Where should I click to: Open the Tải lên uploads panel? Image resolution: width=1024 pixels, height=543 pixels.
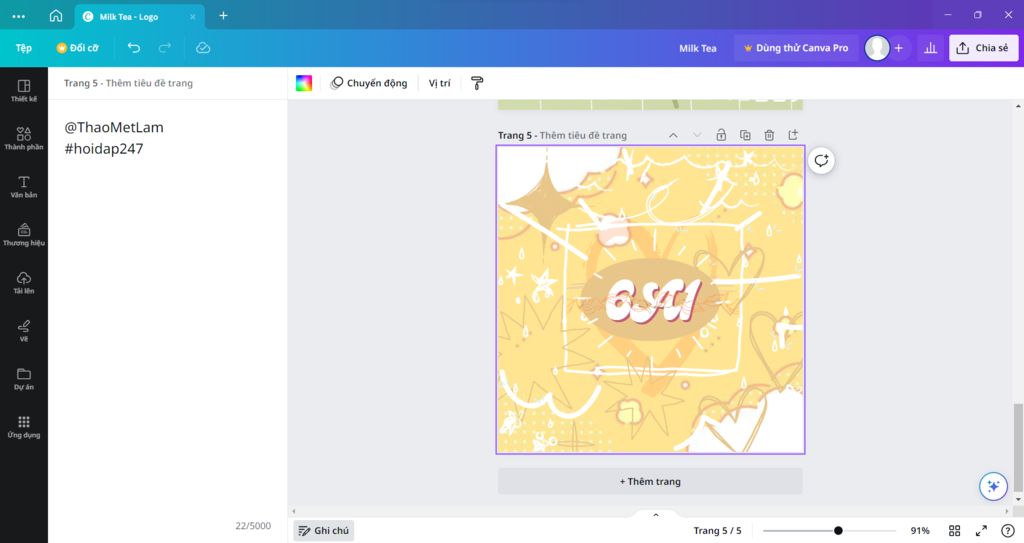[x=24, y=282]
